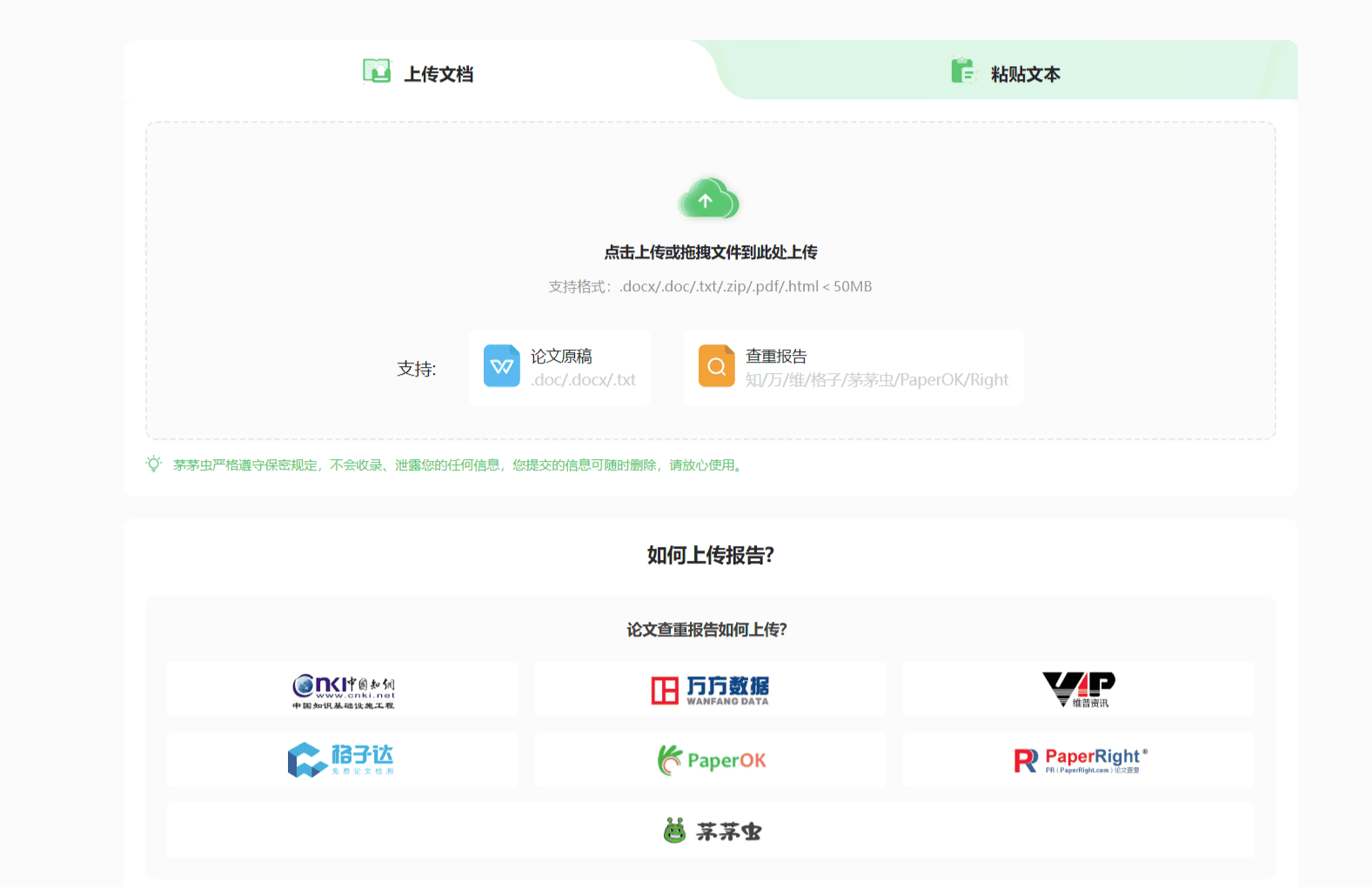
Task: Switch to the 粘贴文本 tab
Action: pos(1006,72)
